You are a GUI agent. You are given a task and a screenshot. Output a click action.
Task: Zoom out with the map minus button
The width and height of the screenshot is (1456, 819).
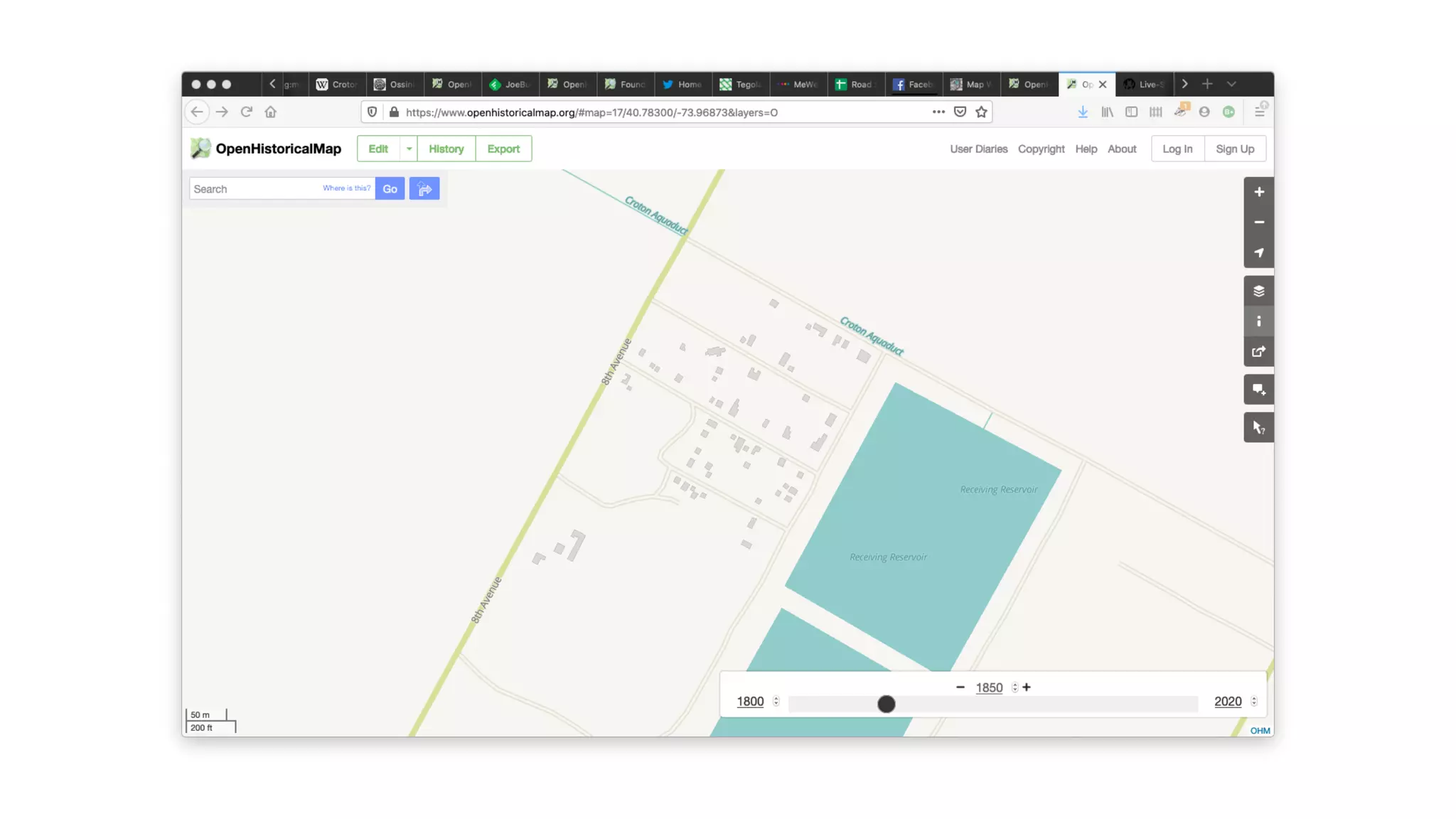pos(1258,223)
